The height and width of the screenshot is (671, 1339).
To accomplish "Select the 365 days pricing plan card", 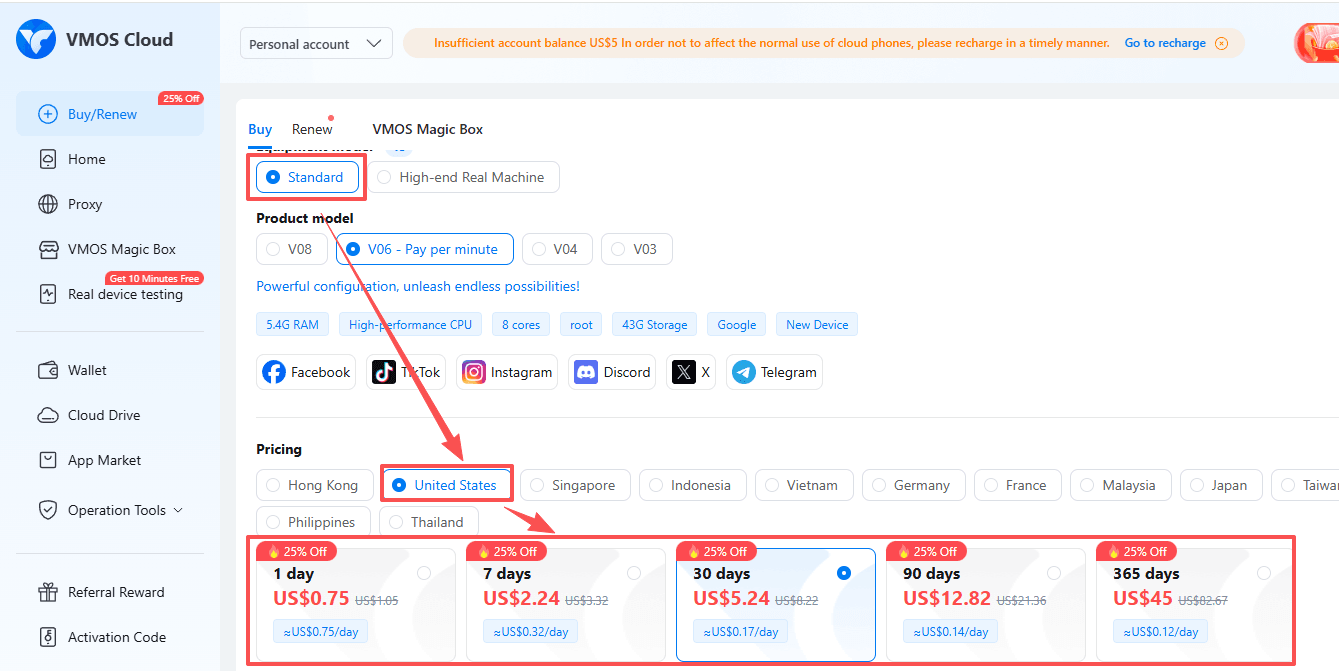I will click(x=1193, y=600).
